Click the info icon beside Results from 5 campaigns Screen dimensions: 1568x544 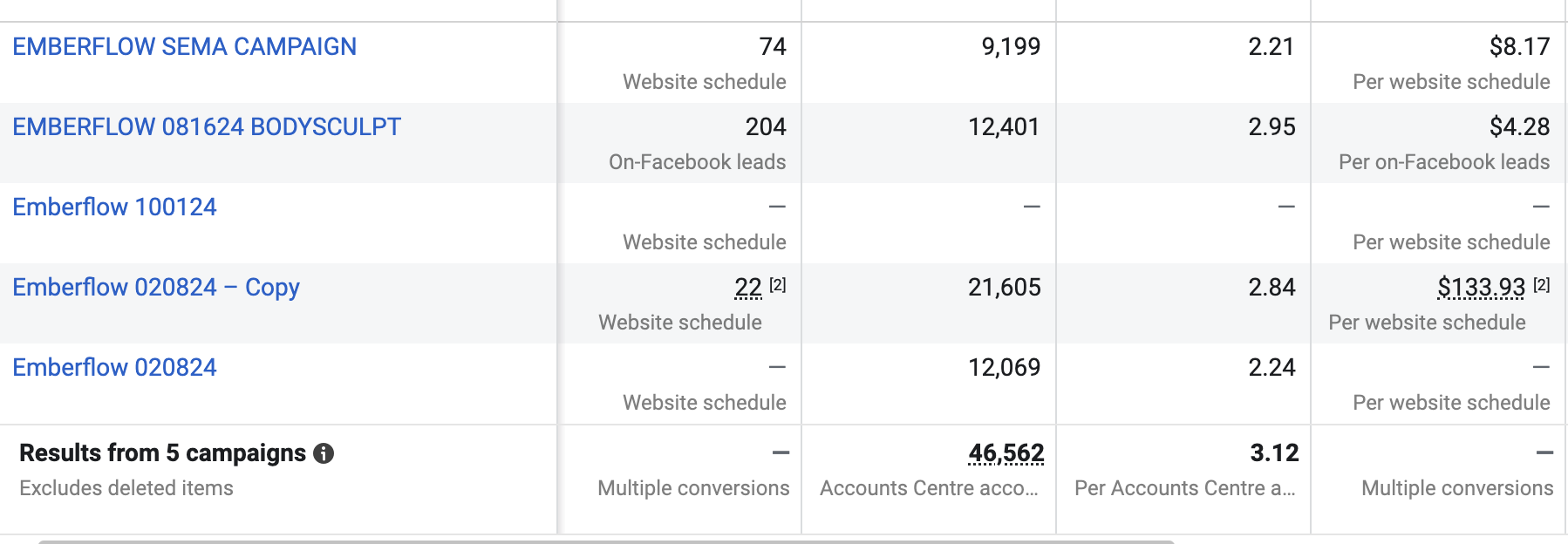pyautogui.click(x=324, y=453)
